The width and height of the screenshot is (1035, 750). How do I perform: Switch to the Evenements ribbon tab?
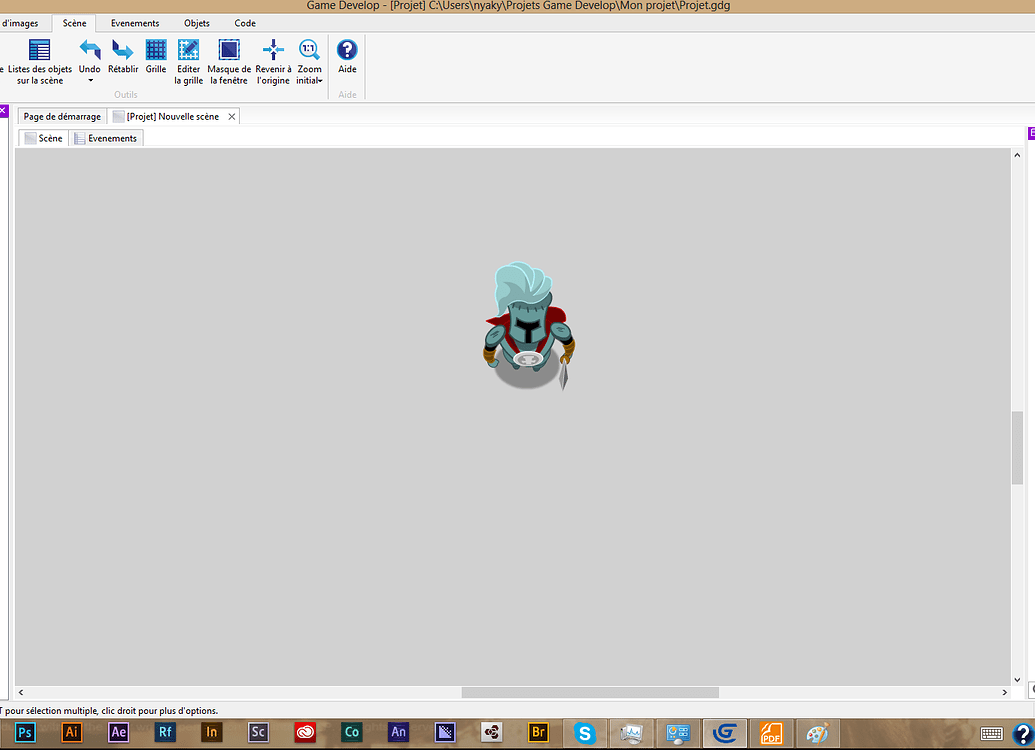coord(135,23)
